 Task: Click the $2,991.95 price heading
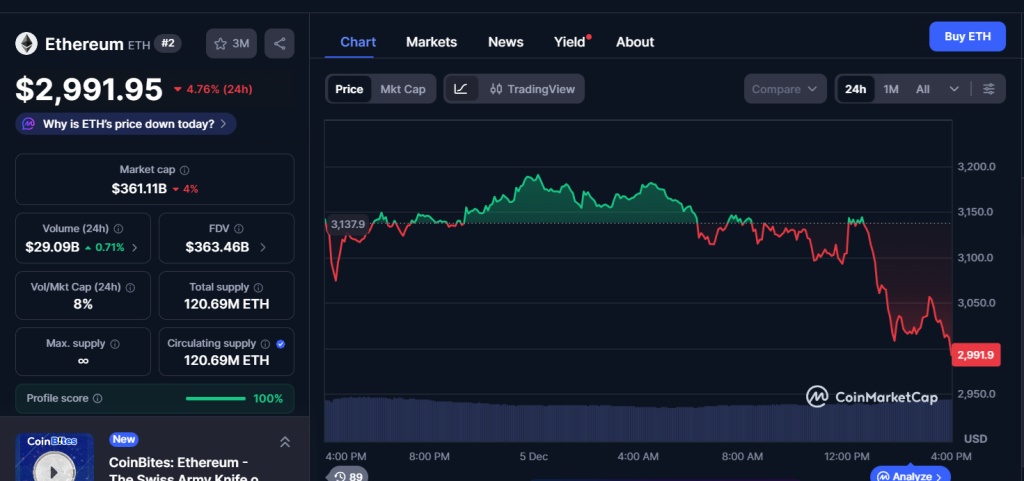[89, 89]
